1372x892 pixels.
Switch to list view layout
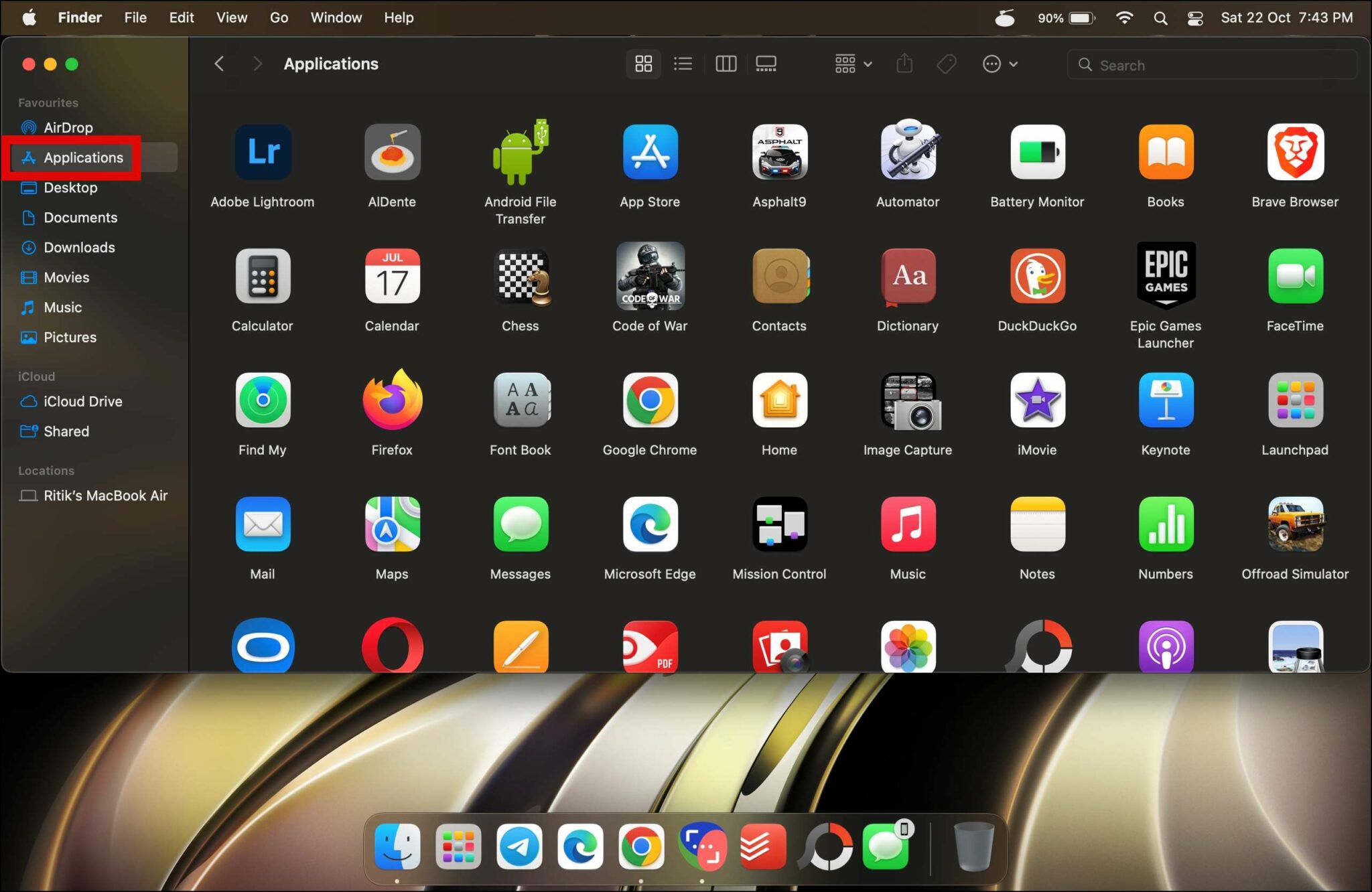[683, 64]
